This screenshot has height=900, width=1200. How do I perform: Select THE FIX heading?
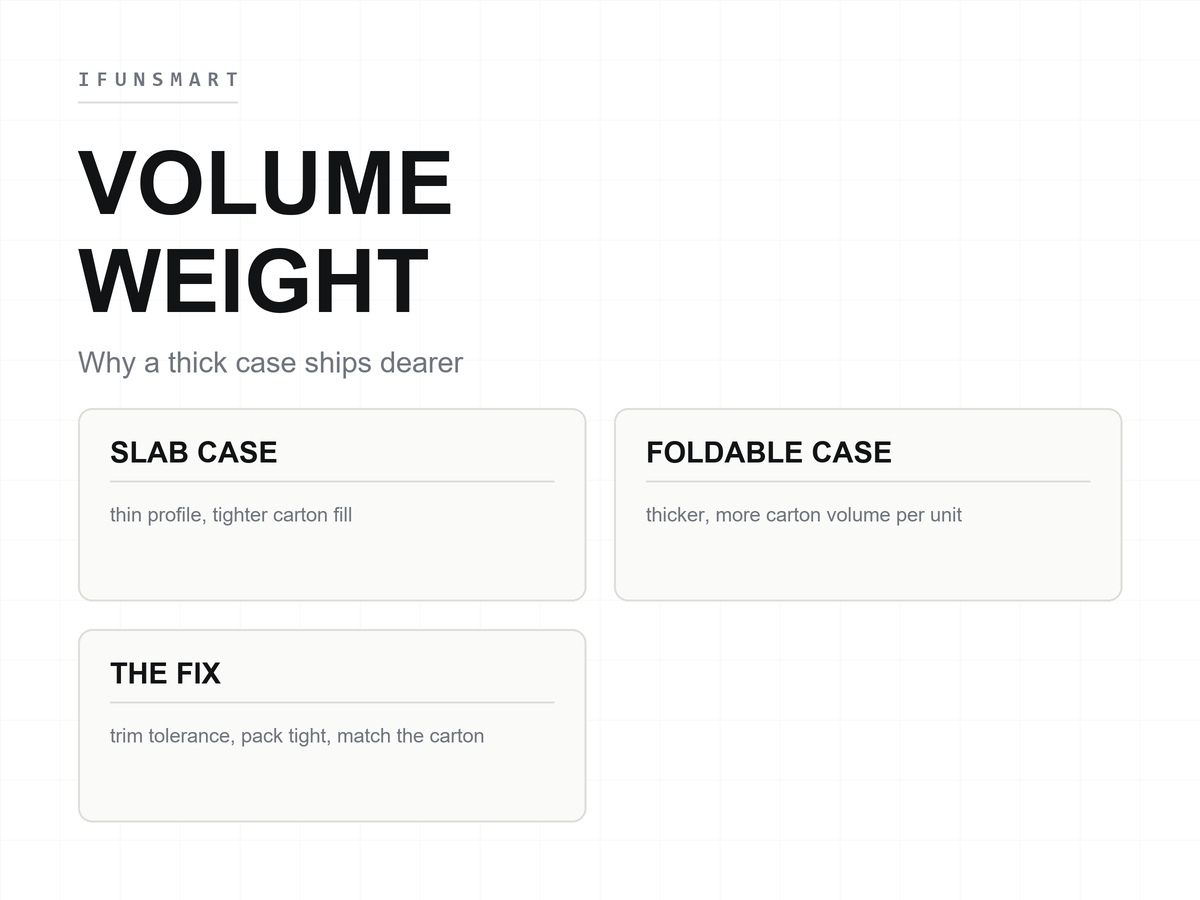click(x=165, y=673)
